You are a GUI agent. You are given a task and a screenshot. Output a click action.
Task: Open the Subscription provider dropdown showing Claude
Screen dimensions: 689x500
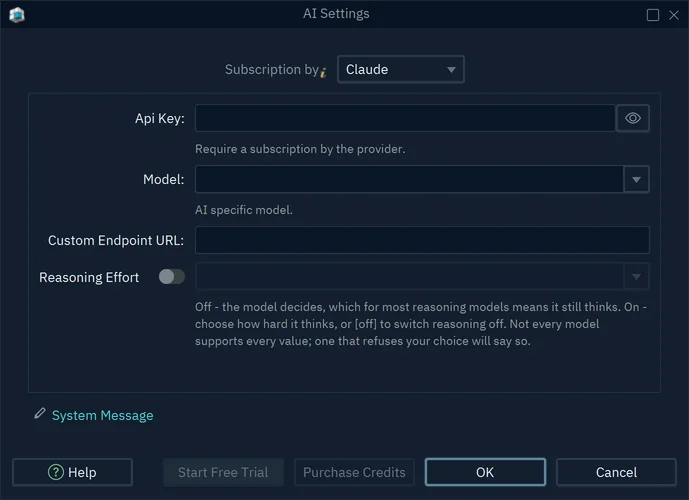pos(401,69)
